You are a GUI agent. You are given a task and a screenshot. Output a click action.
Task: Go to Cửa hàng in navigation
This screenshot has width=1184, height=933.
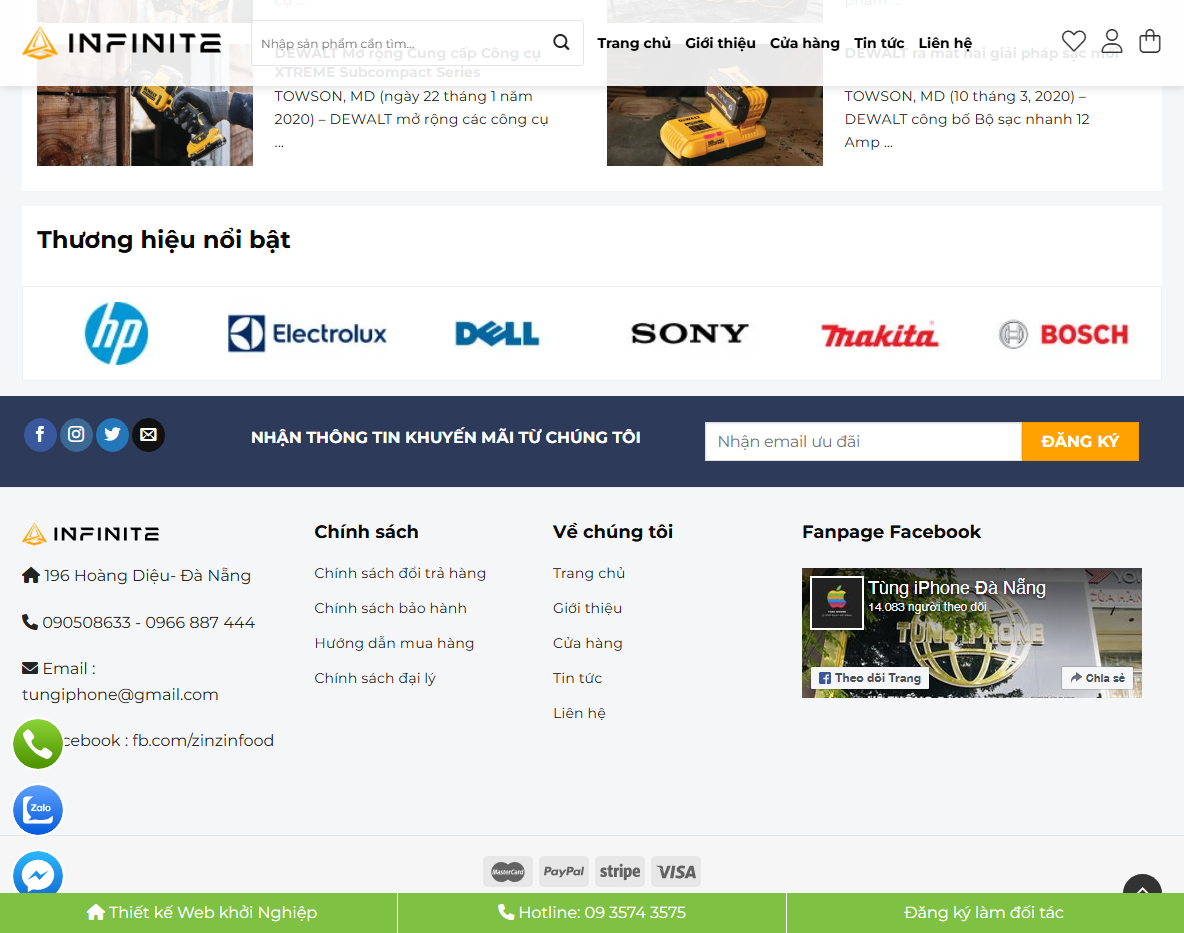[804, 43]
